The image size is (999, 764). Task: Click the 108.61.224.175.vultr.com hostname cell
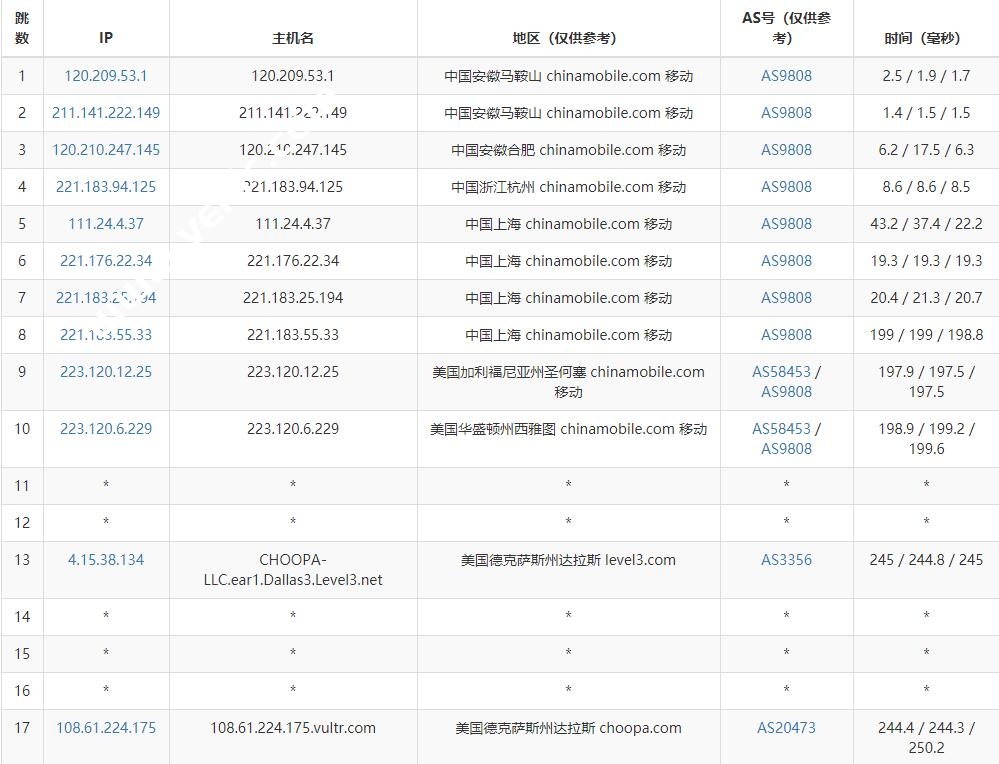click(x=293, y=728)
